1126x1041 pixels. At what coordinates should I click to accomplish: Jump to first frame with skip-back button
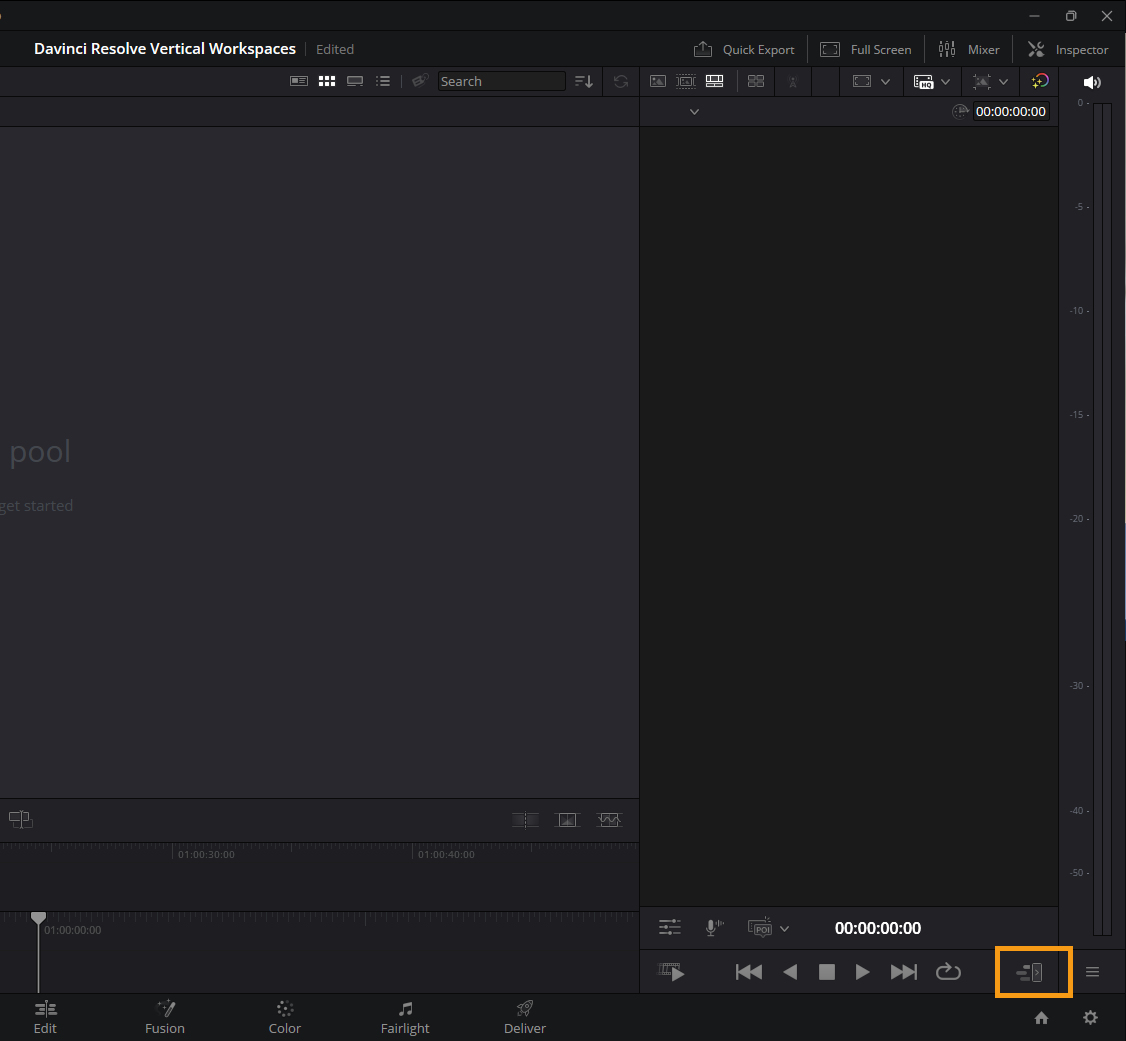pyautogui.click(x=749, y=972)
